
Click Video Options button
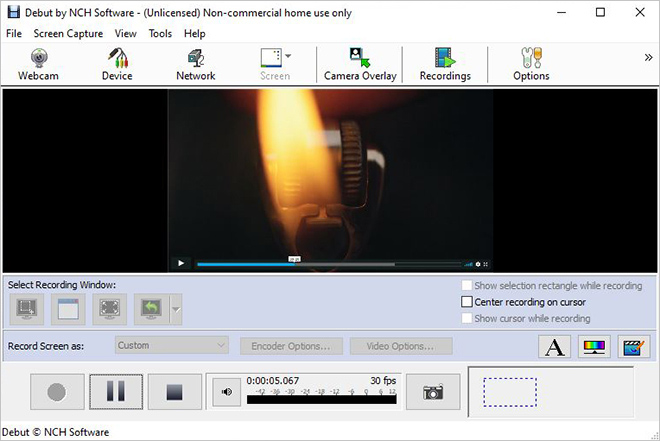point(401,346)
